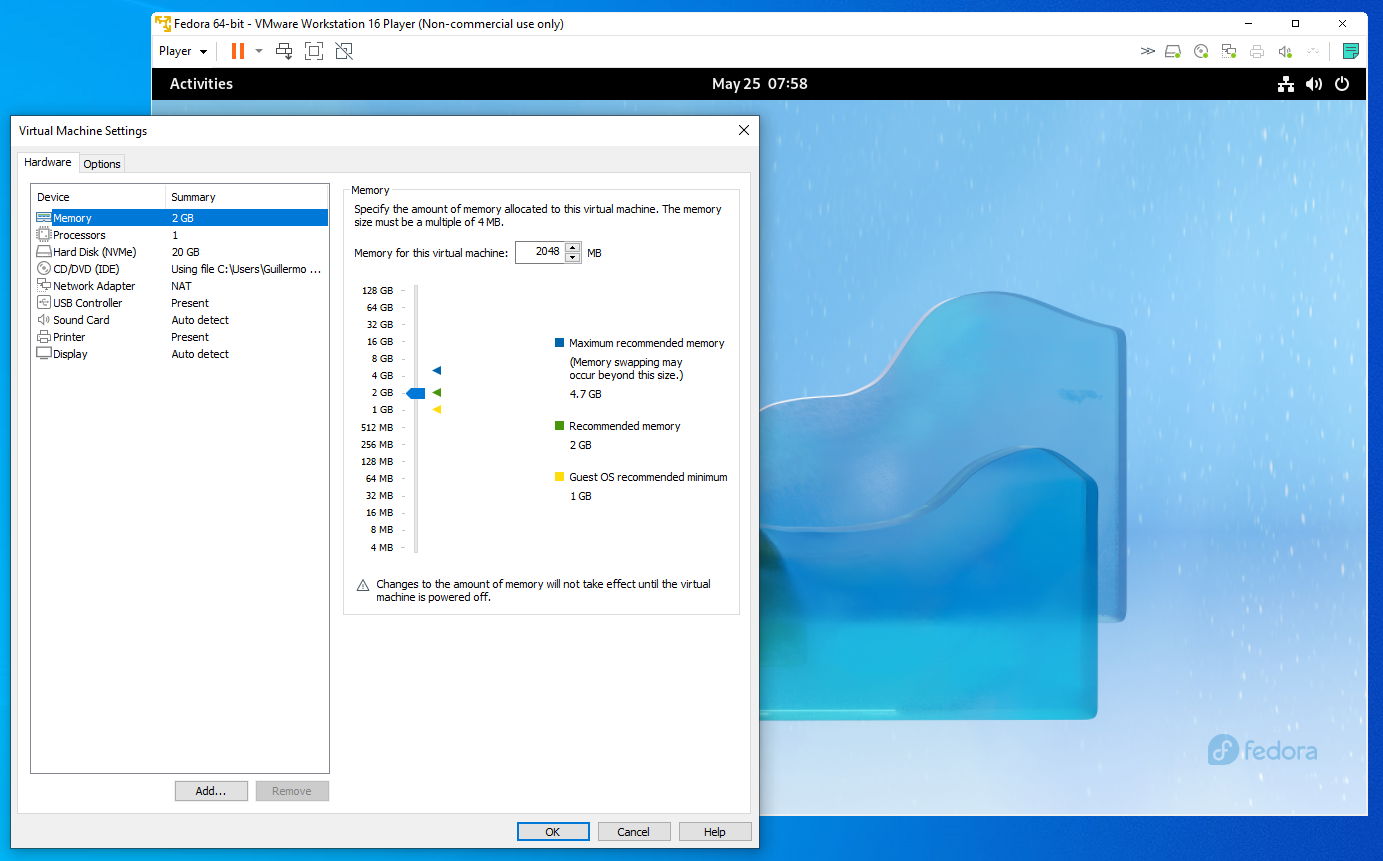Click the Device column header
This screenshot has height=861, width=1383.
[98, 197]
